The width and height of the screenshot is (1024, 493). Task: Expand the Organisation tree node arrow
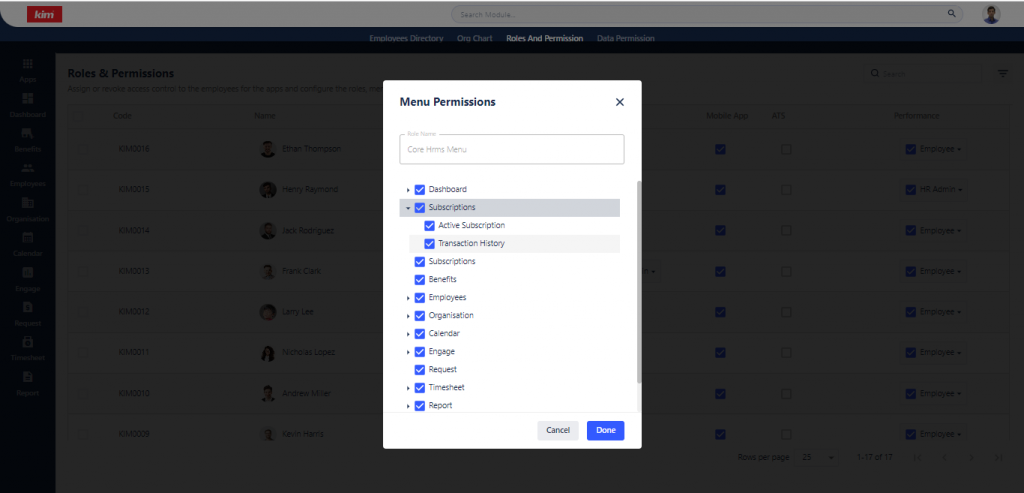(x=408, y=316)
